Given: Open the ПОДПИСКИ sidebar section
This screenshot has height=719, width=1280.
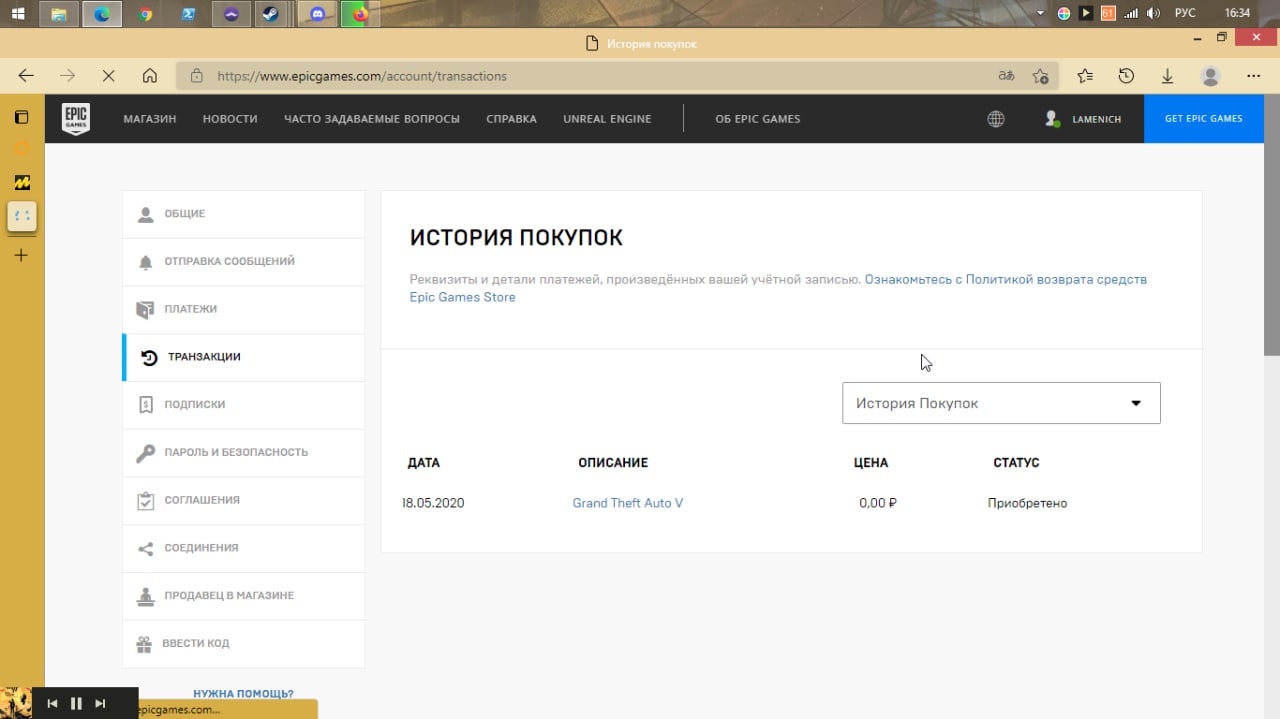Looking at the screenshot, I should pos(244,405).
